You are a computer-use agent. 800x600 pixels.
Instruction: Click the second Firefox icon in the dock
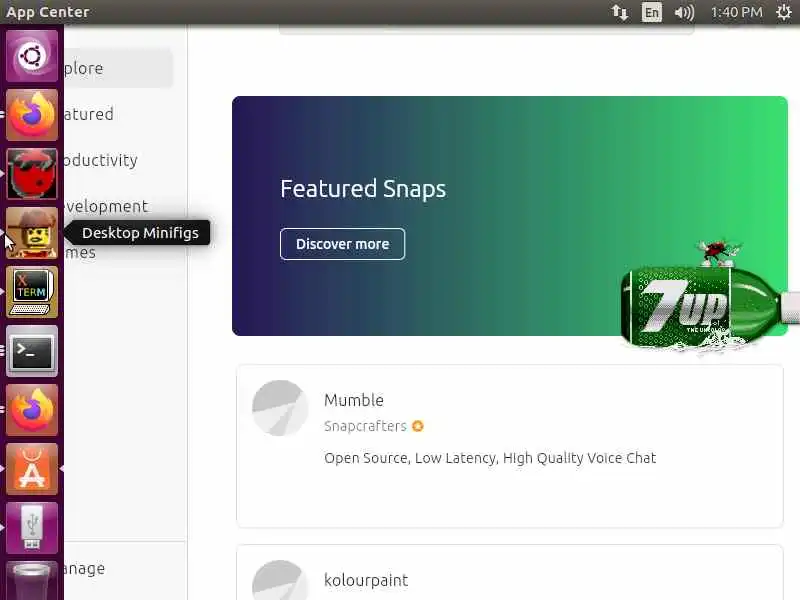tap(32, 410)
